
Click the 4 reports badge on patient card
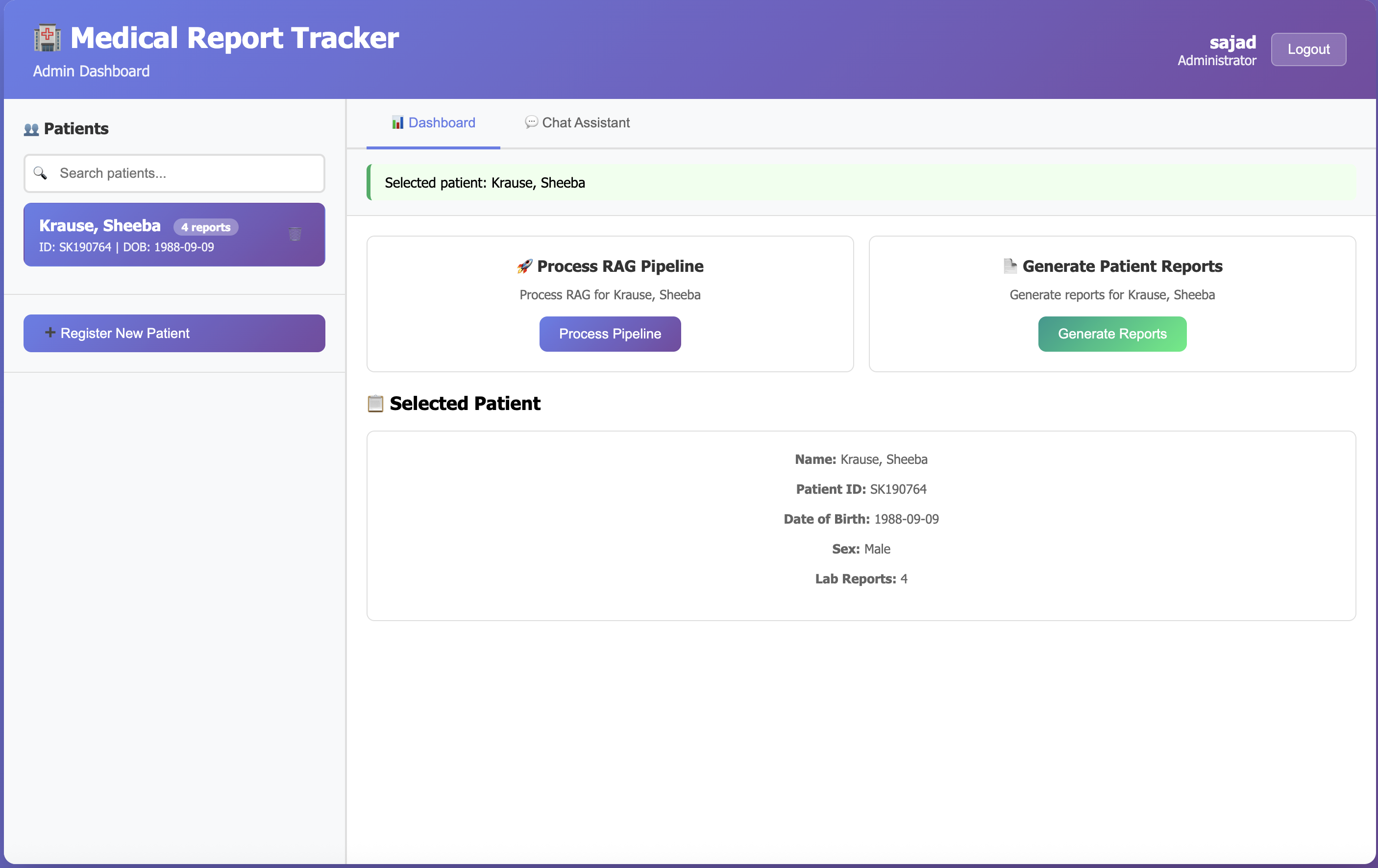click(206, 227)
